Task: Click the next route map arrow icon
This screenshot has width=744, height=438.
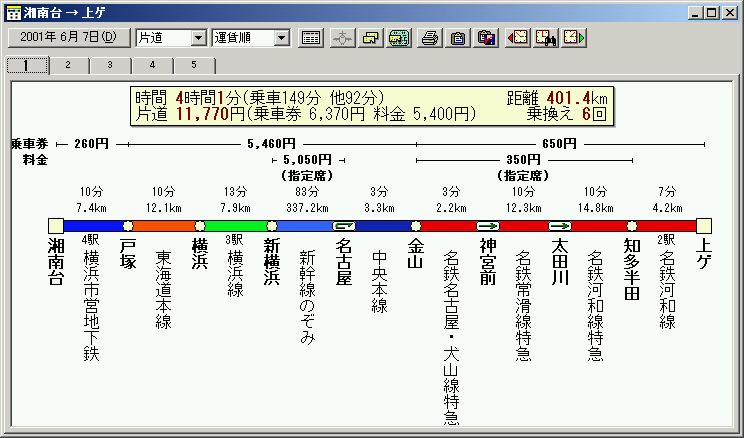Action: (574, 38)
